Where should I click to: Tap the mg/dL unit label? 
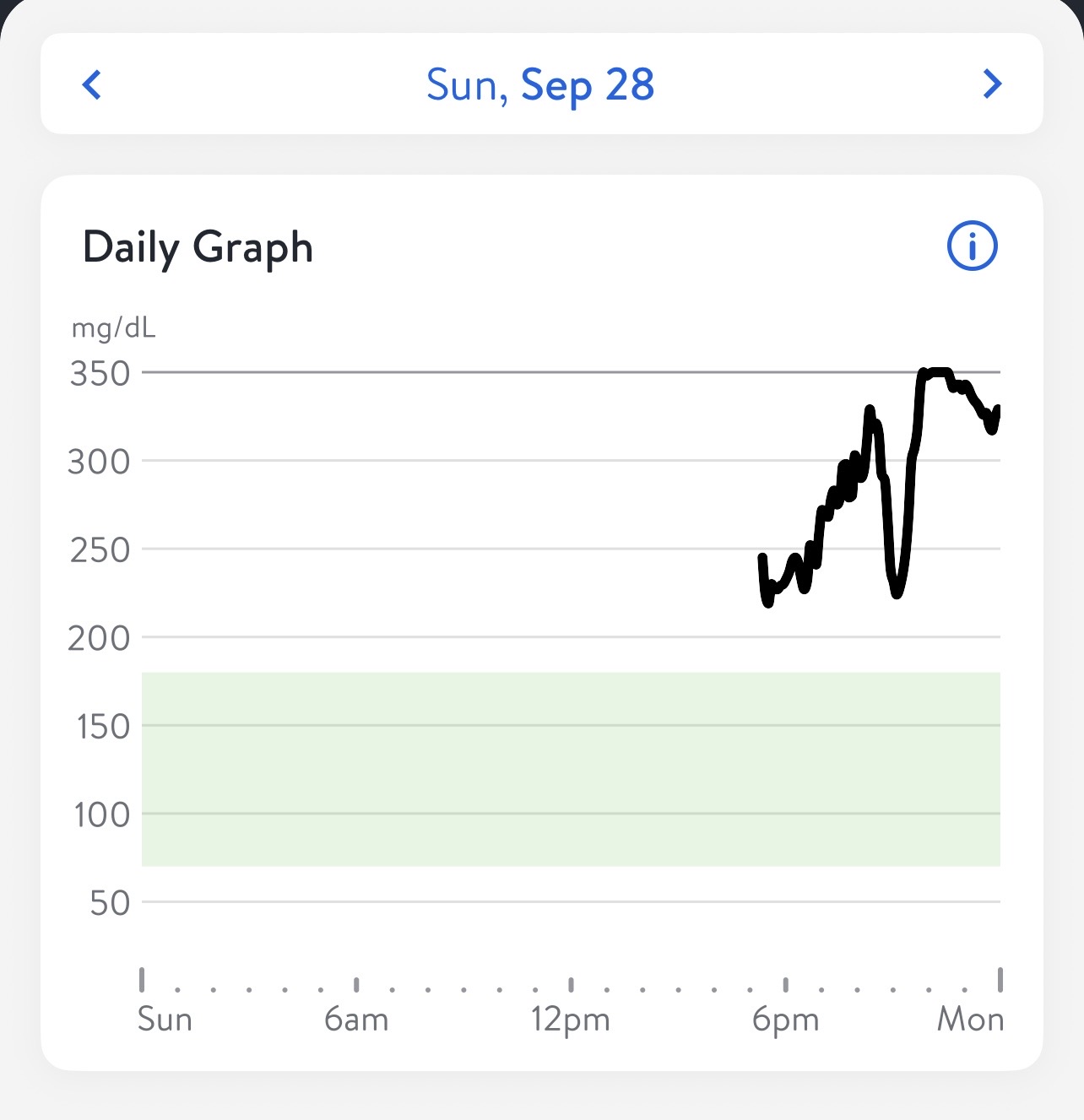114,327
